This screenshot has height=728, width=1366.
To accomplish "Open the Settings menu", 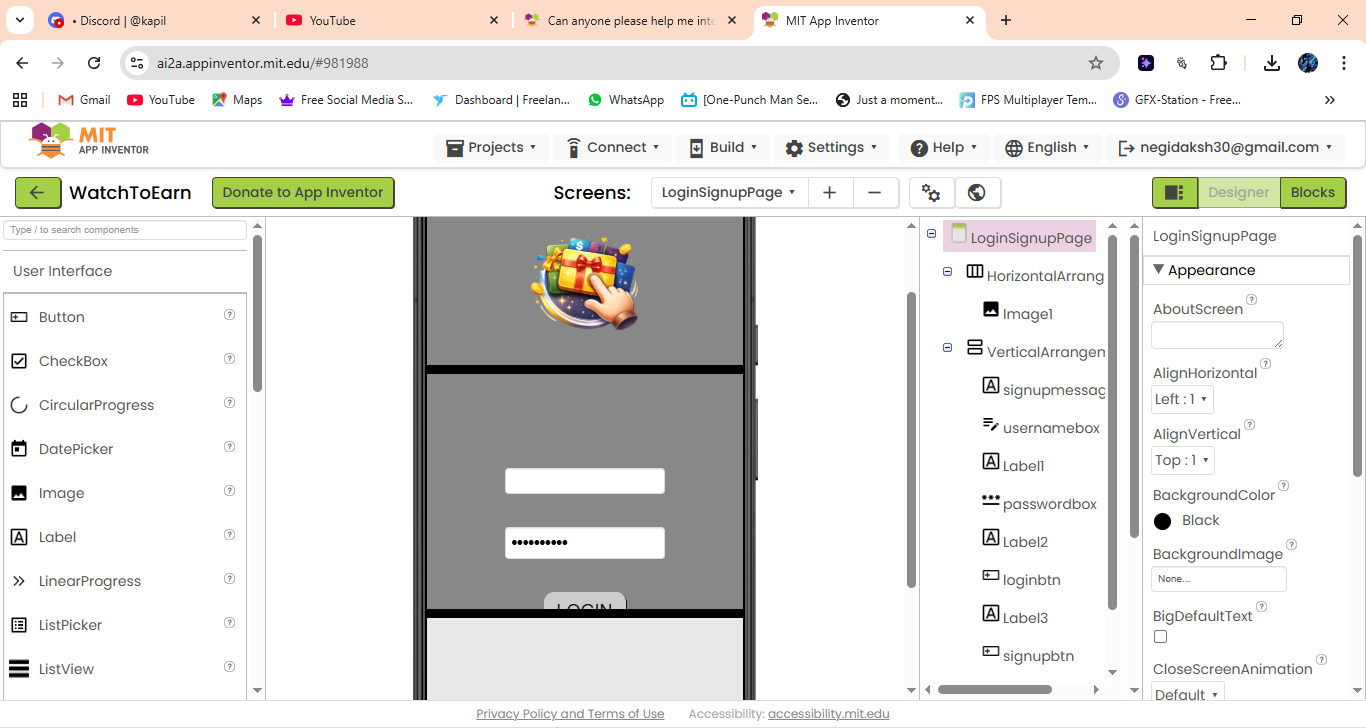I will tap(831, 148).
